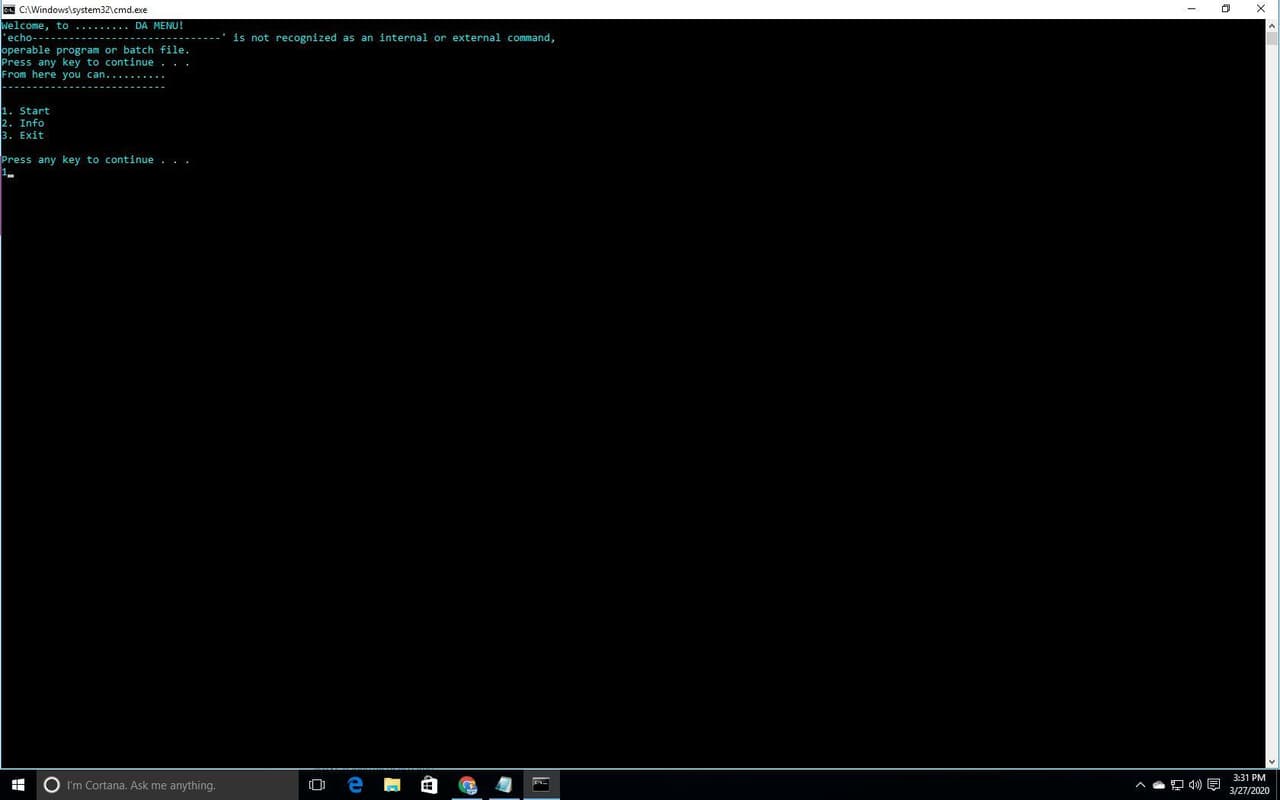This screenshot has height=800, width=1280.
Task: Open the volume control speaker icon
Action: pos(1195,785)
